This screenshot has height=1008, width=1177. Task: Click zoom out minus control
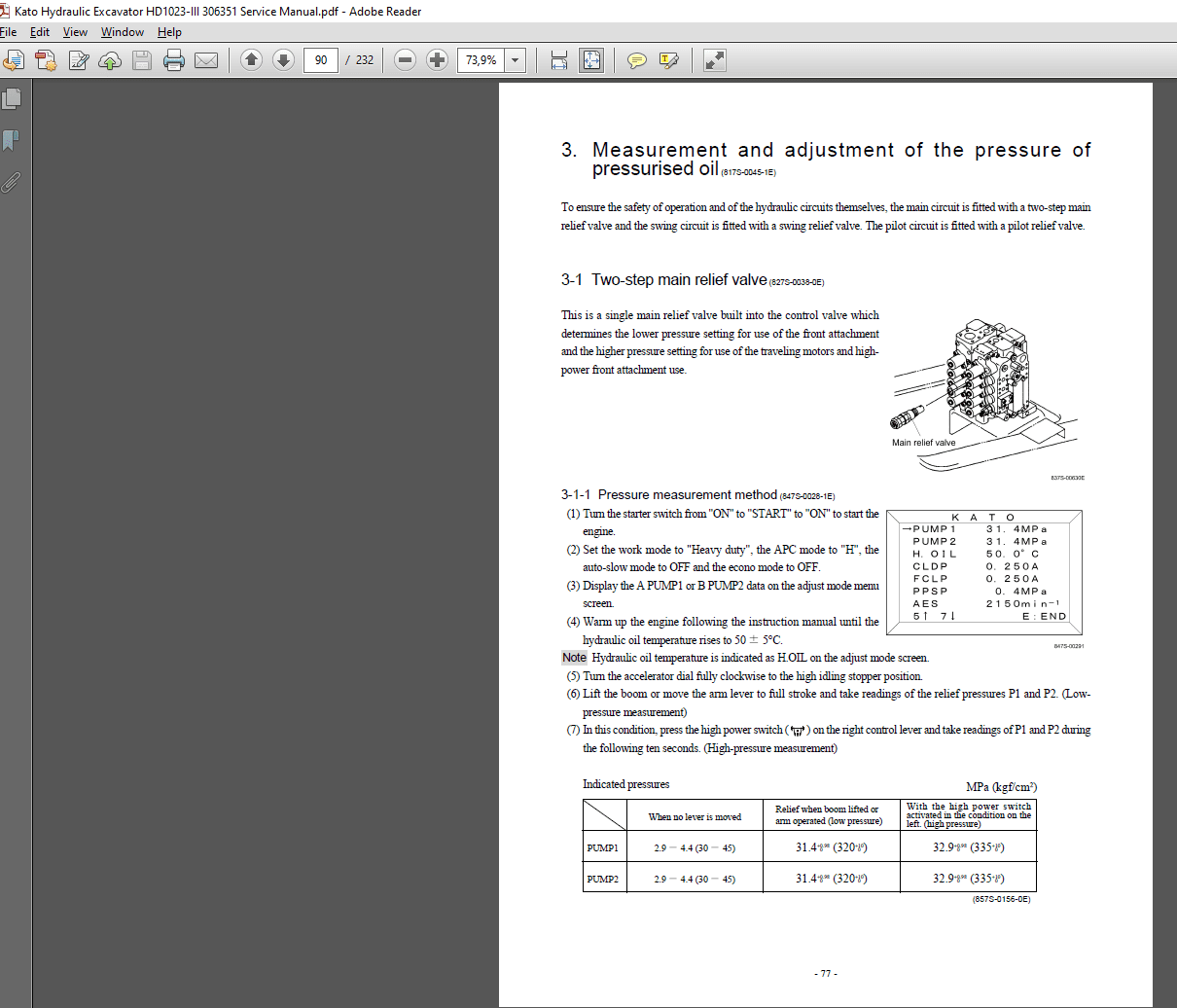point(404,59)
